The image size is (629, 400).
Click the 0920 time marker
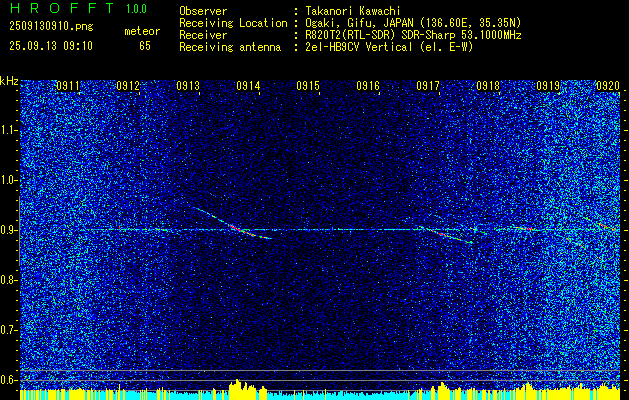pyautogui.click(x=608, y=86)
